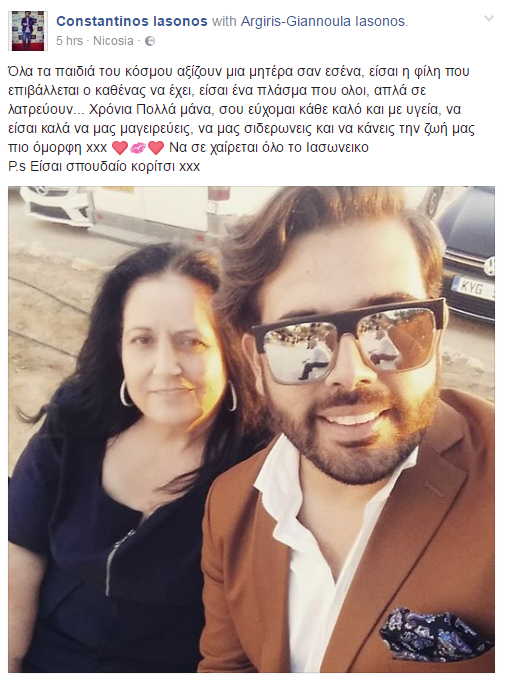Screen dimensions: 505x684
Task: Open the Constantinos Iasonos profile name link
Action: click(x=132, y=21)
